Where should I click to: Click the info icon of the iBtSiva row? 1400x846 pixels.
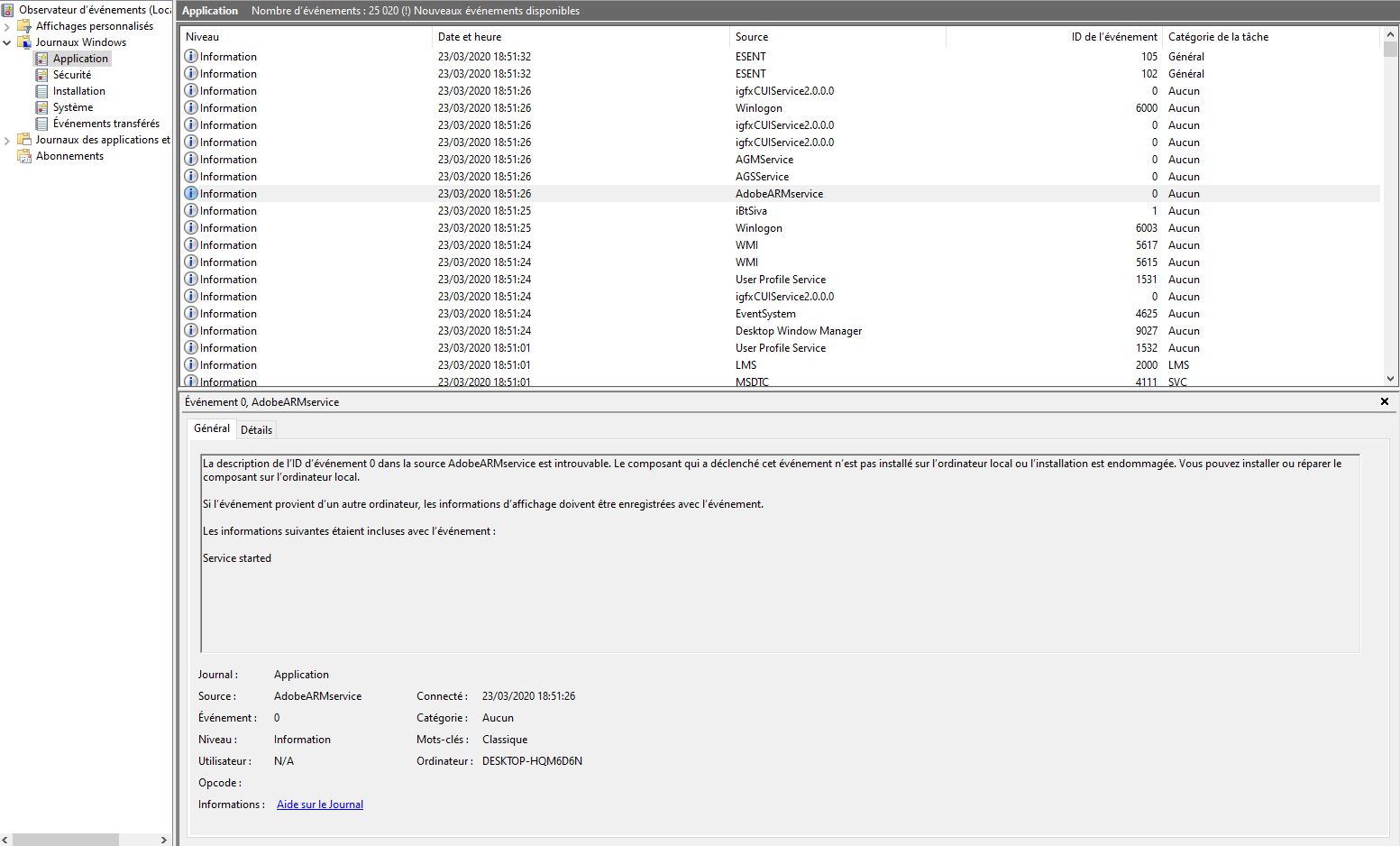coord(191,210)
